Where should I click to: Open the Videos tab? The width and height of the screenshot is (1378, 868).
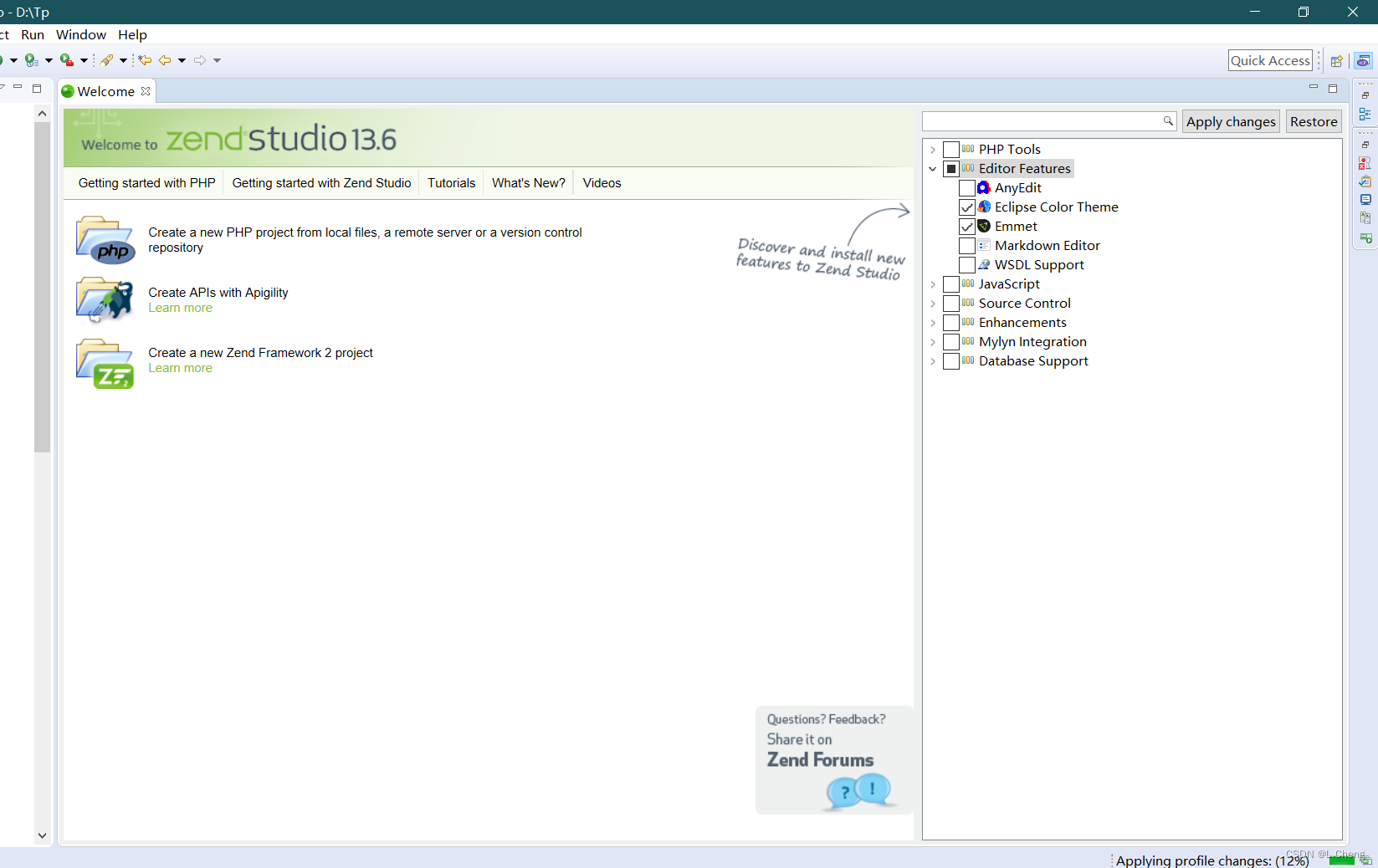tap(602, 183)
